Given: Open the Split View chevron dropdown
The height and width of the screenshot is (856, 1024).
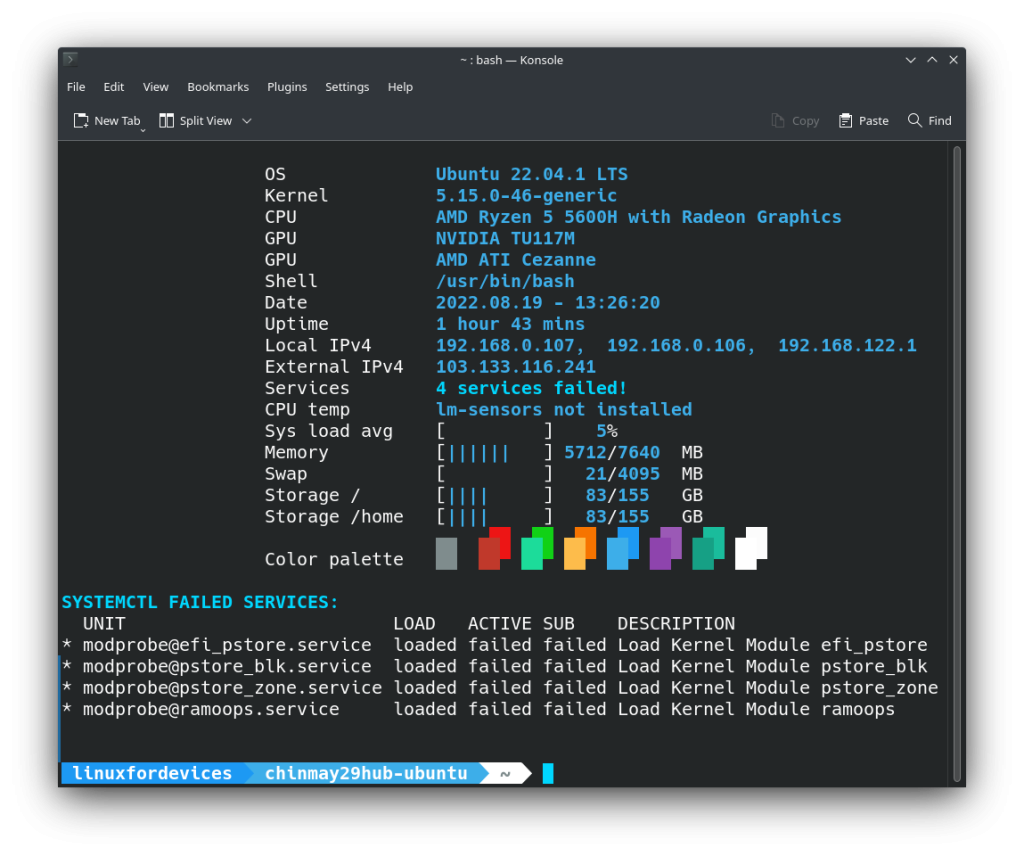Looking at the screenshot, I should click(x=246, y=120).
